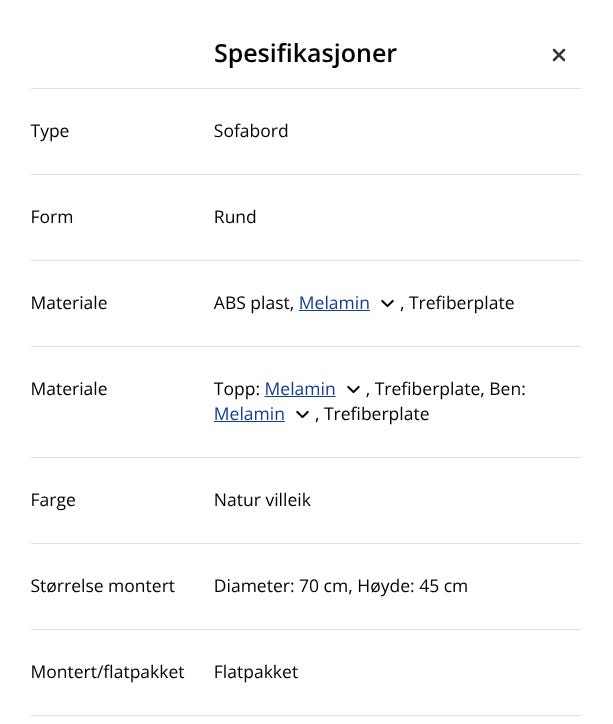Select the Natur villeik color value
This screenshot has width=613, height=724.
point(262,500)
